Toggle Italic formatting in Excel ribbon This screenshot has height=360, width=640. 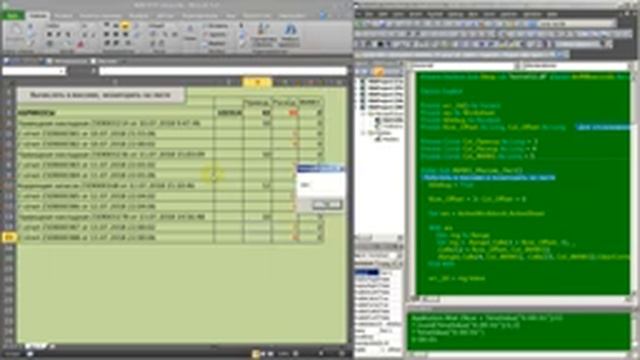tap(59, 35)
